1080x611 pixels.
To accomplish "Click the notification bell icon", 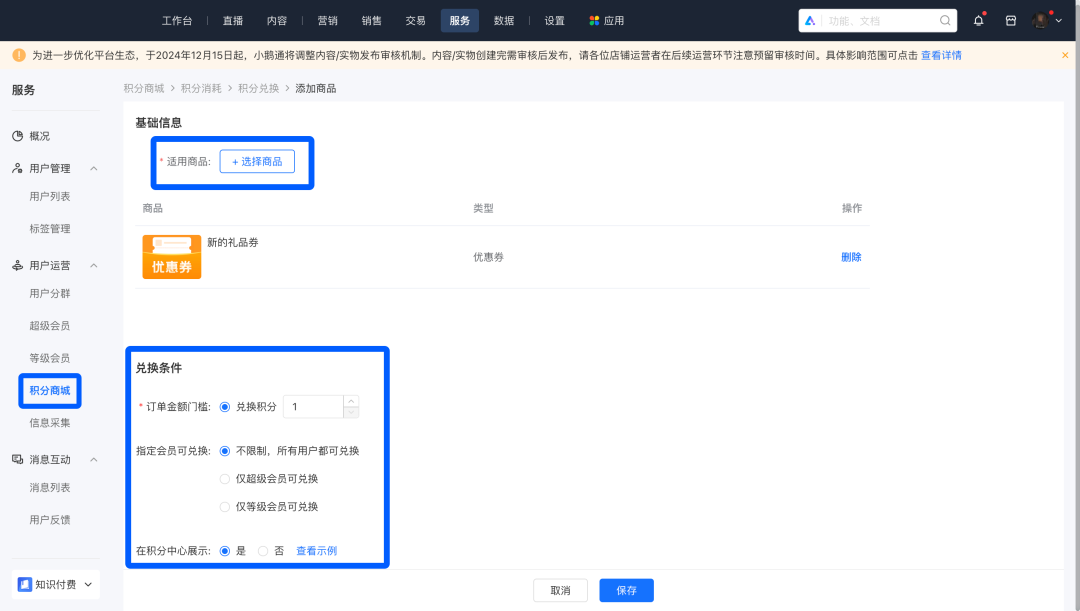I will (978, 21).
